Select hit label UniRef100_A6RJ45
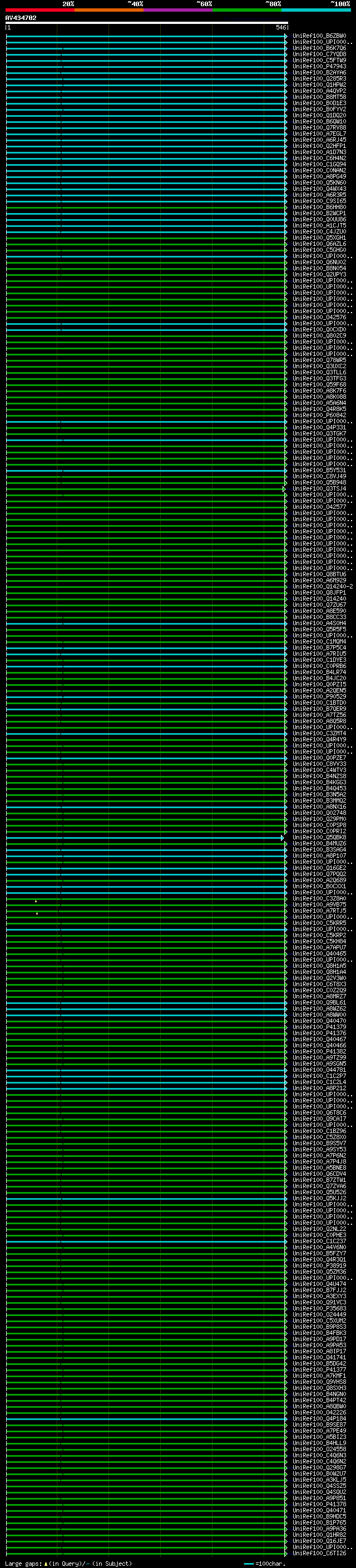The width and height of the screenshot is (356, 1568). pos(319,140)
